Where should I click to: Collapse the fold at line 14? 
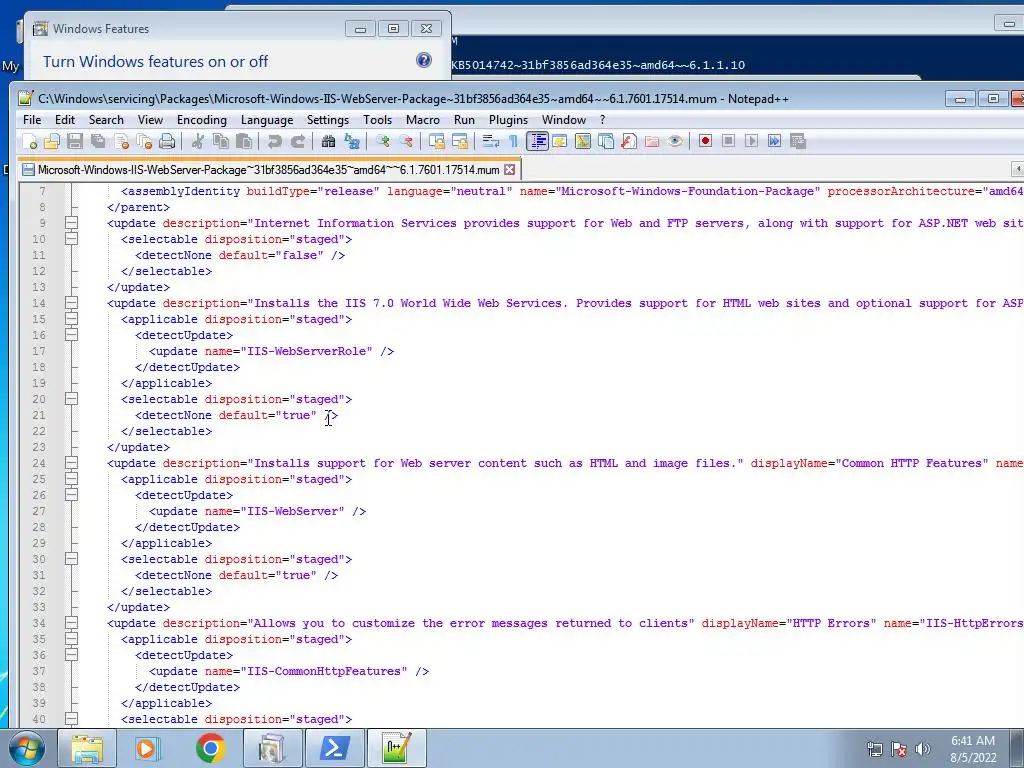(71, 303)
